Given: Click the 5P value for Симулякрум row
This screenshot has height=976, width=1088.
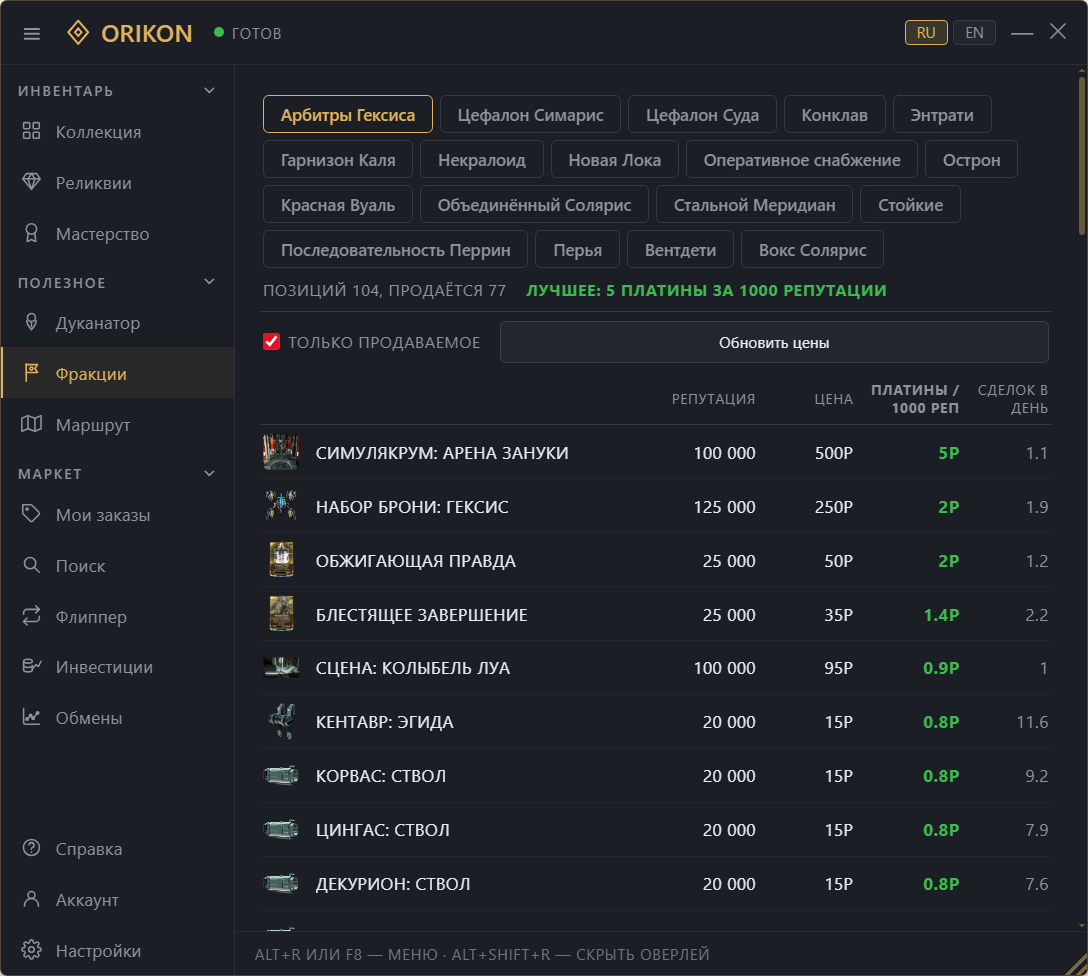Looking at the screenshot, I should click(x=949, y=452).
